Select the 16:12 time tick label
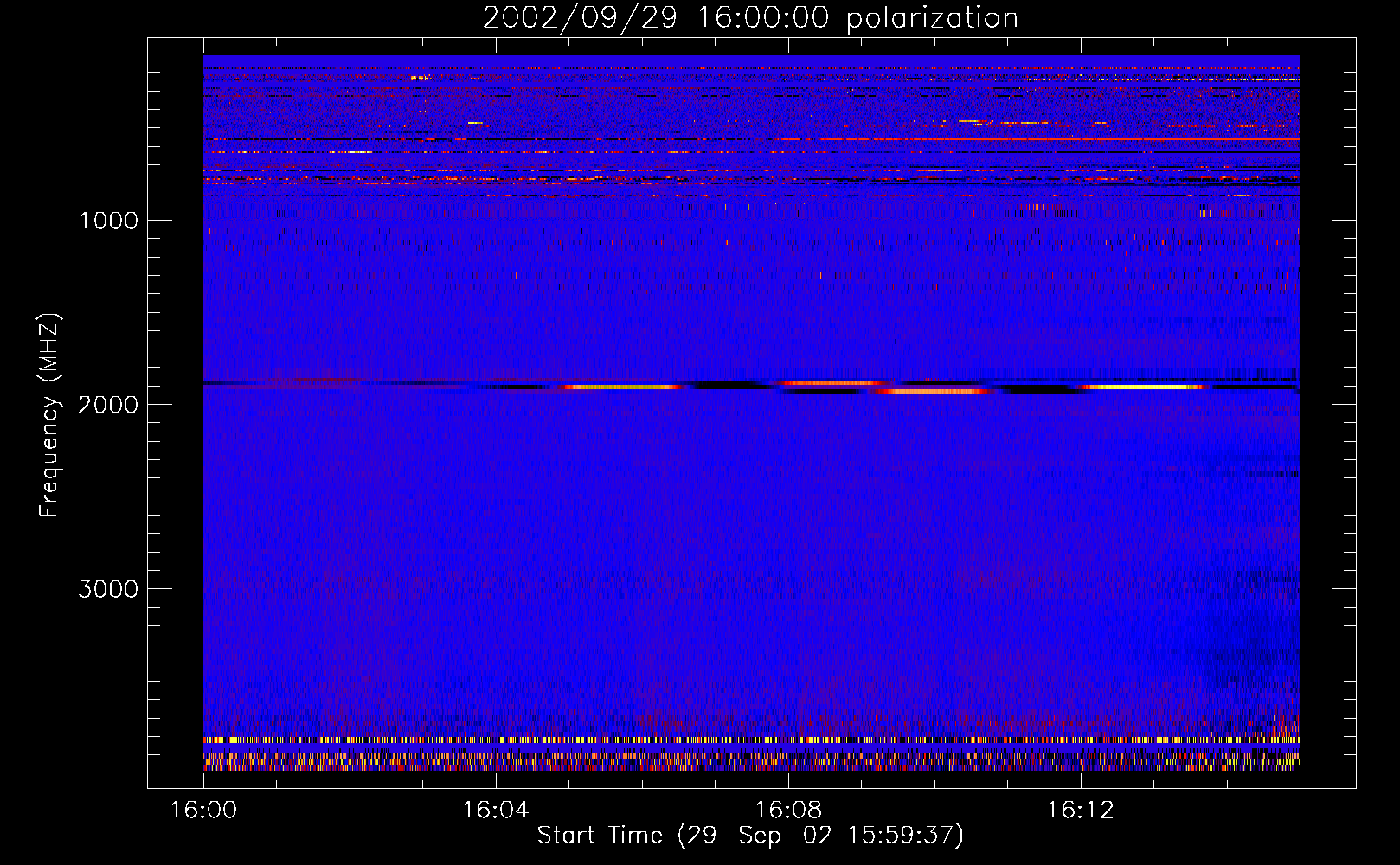 click(x=1080, y=811)
